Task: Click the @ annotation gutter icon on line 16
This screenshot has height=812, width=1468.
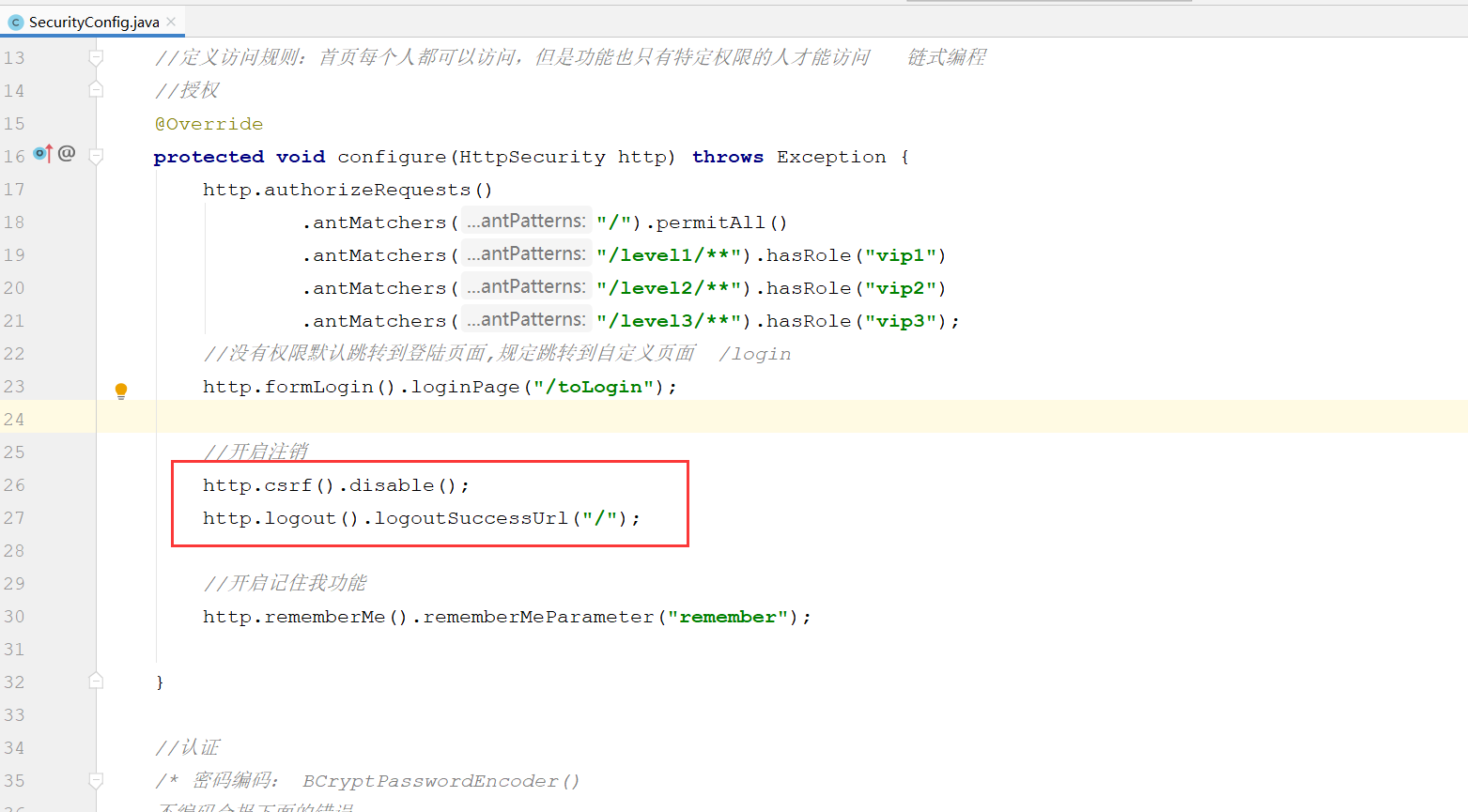Action: (x=66, y=153)
